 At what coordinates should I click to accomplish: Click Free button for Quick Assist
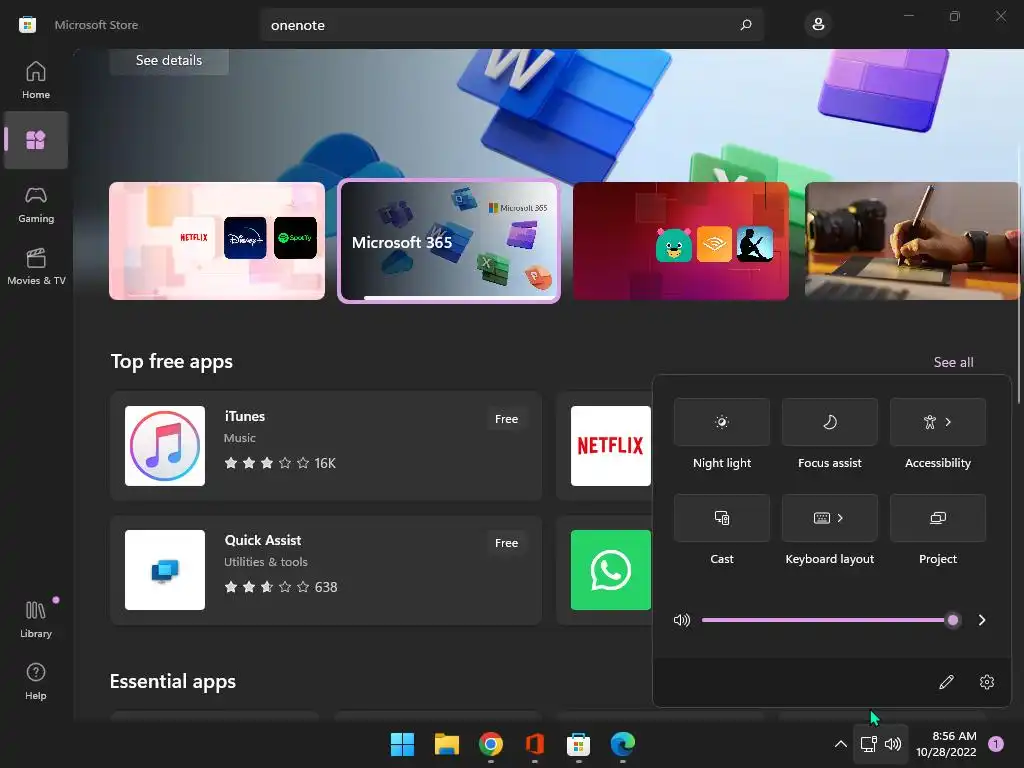click(506, 543)
